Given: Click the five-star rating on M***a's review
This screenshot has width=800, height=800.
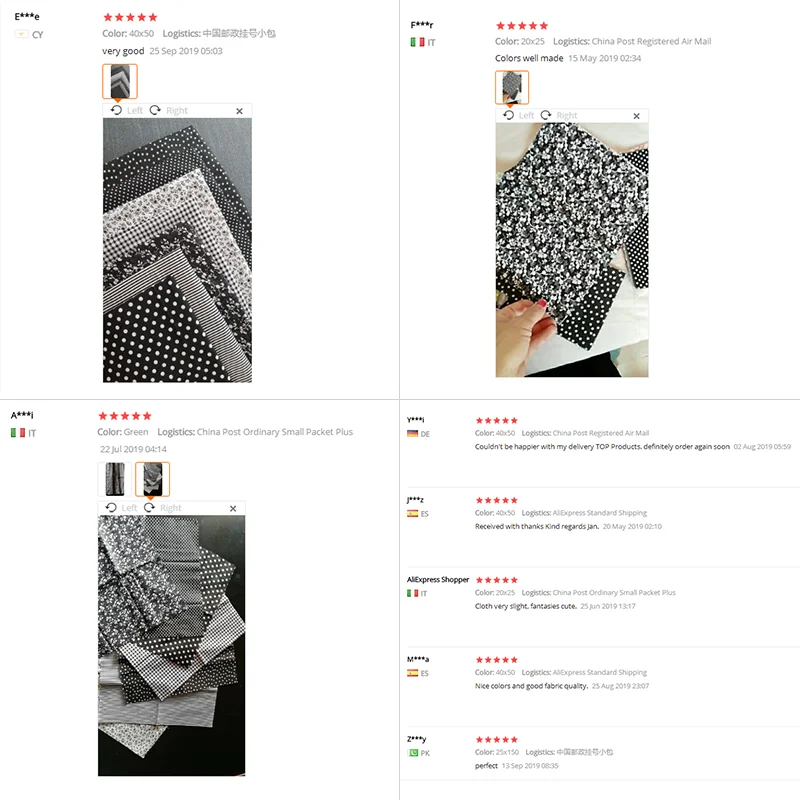Looking at the screenshot, I should [496, 660].
